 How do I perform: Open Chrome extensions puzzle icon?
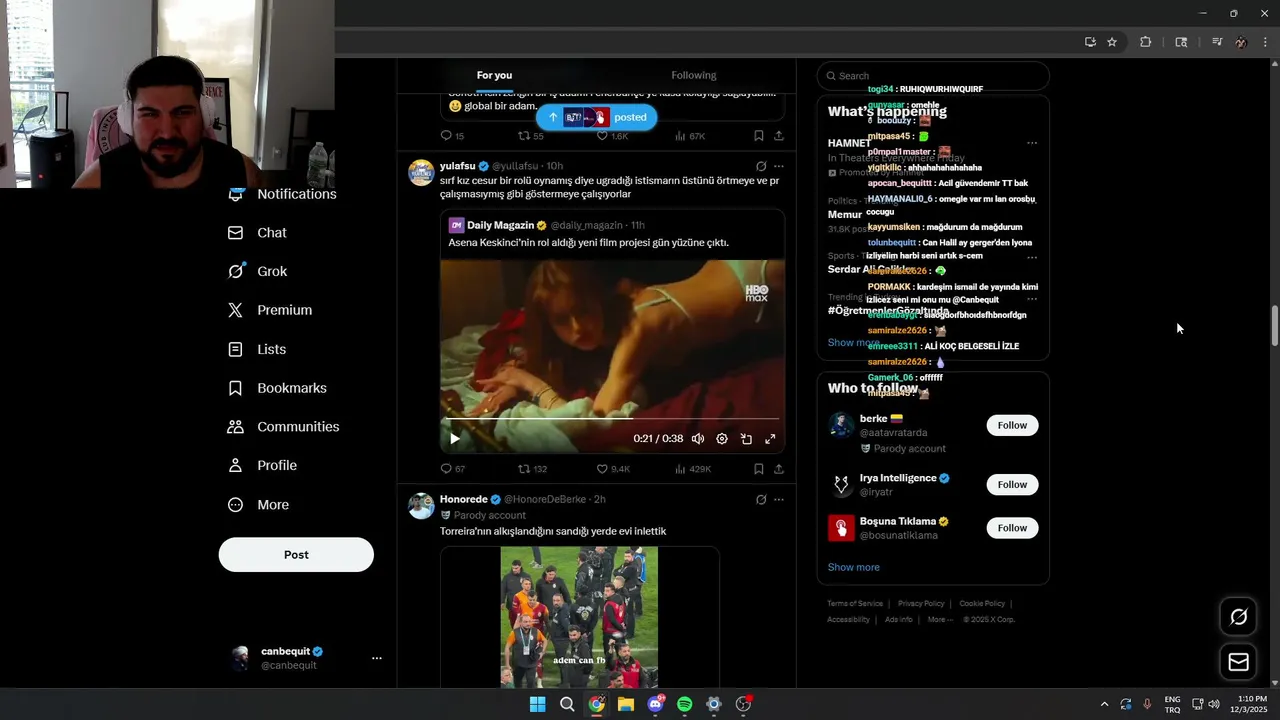coord(1146,42)
